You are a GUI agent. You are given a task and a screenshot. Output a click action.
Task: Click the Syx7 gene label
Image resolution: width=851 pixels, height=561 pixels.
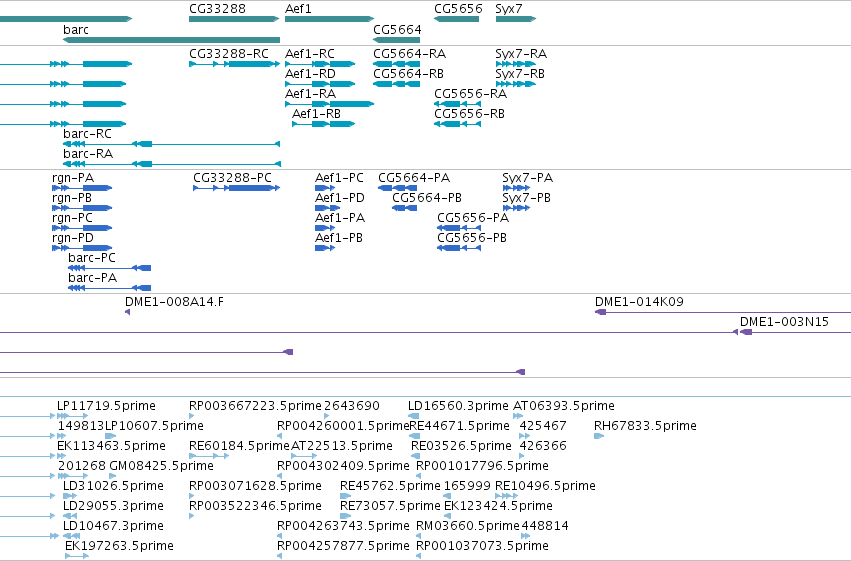509,9
